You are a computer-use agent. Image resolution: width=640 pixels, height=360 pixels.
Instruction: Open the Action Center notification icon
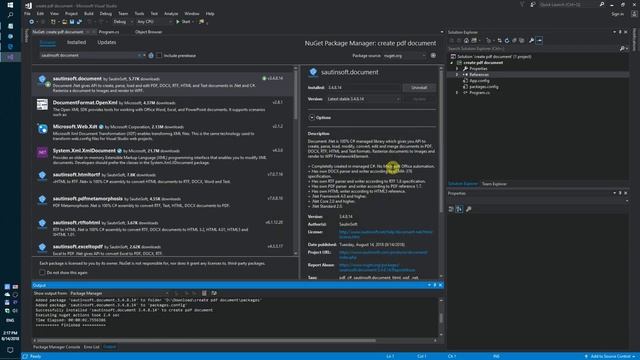10,350
